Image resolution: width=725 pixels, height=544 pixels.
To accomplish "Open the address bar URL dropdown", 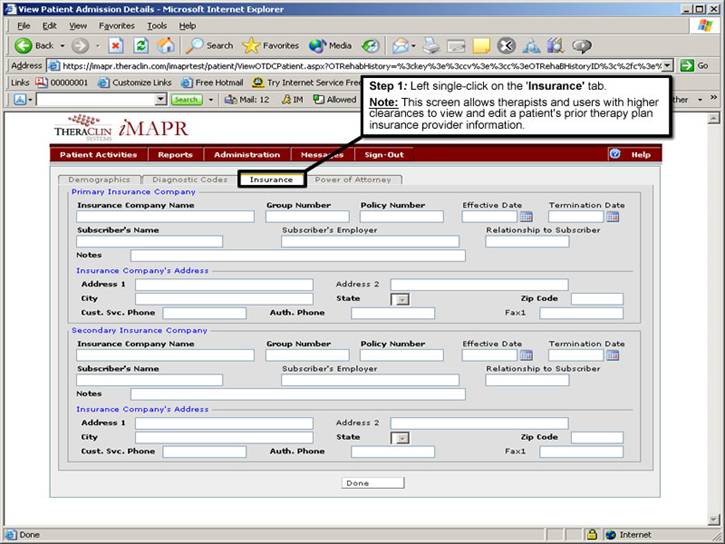I will click(667, 65).
